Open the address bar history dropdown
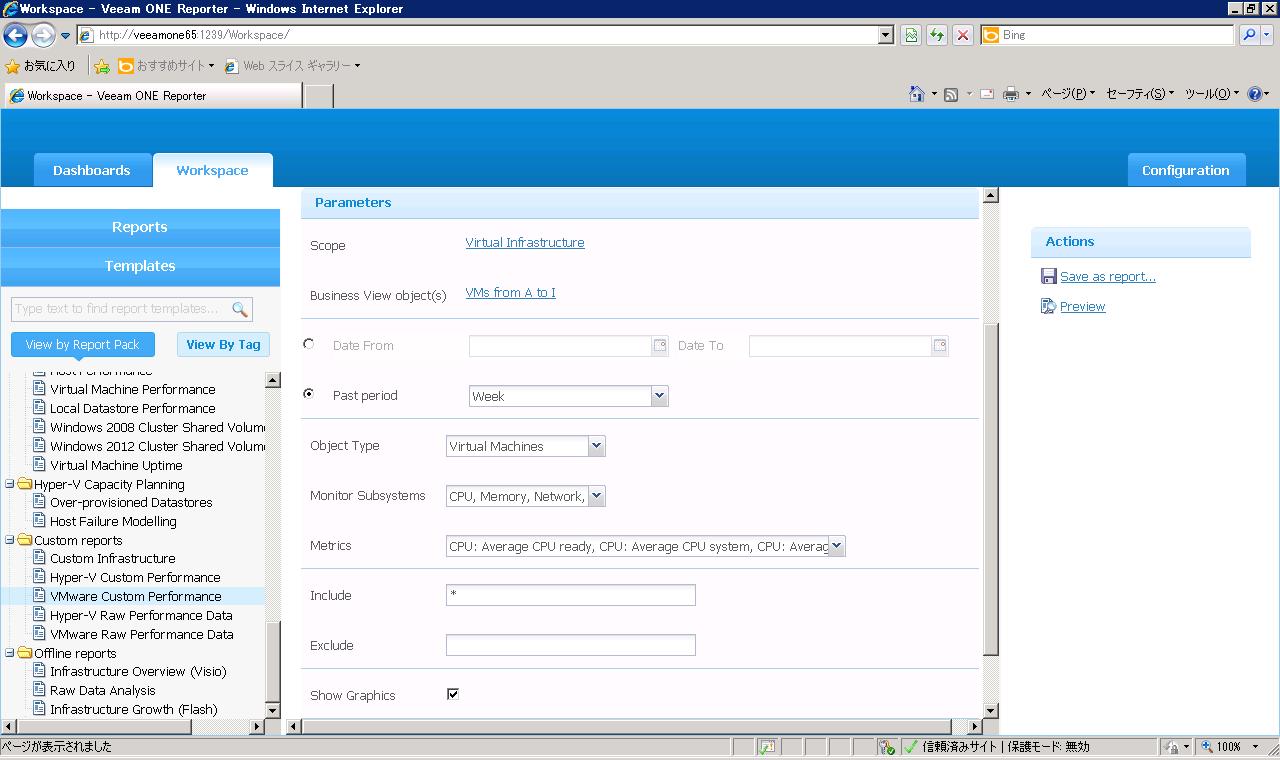This screenshot has height=760, width=1280. (x=885, y=35)
